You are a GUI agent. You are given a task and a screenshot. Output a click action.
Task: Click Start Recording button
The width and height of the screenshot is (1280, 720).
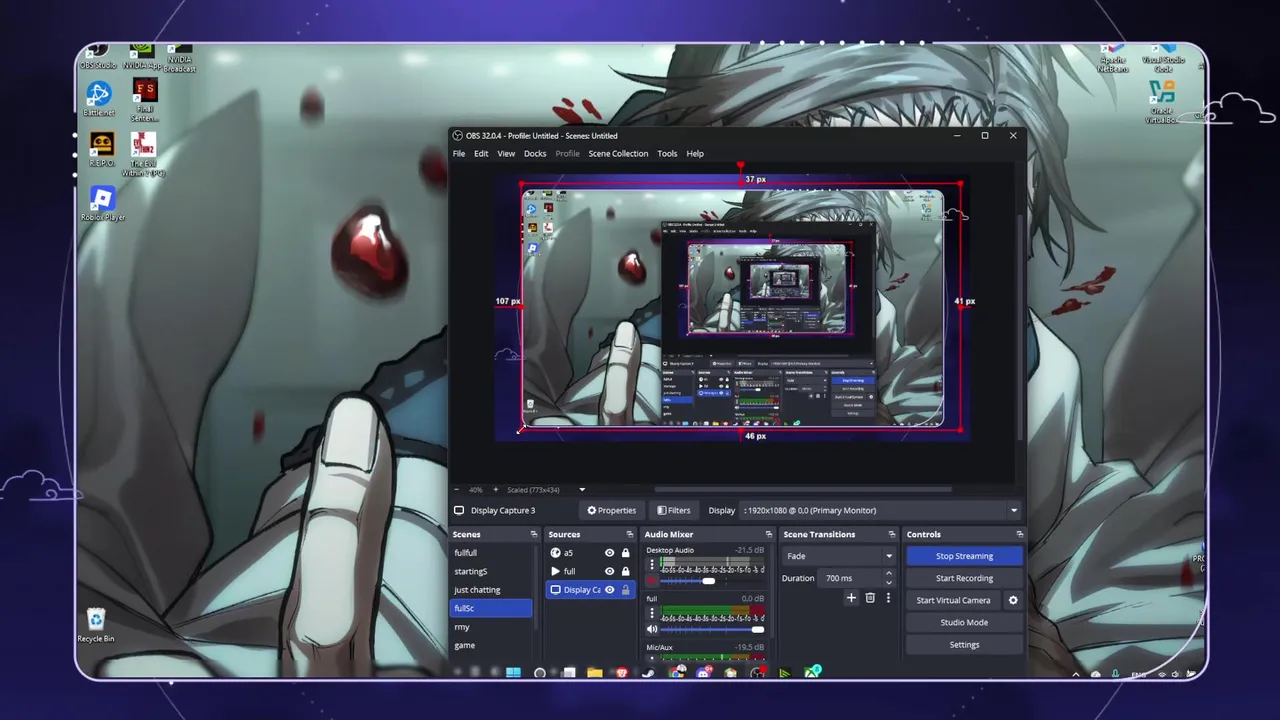click(x=964, y=578)
